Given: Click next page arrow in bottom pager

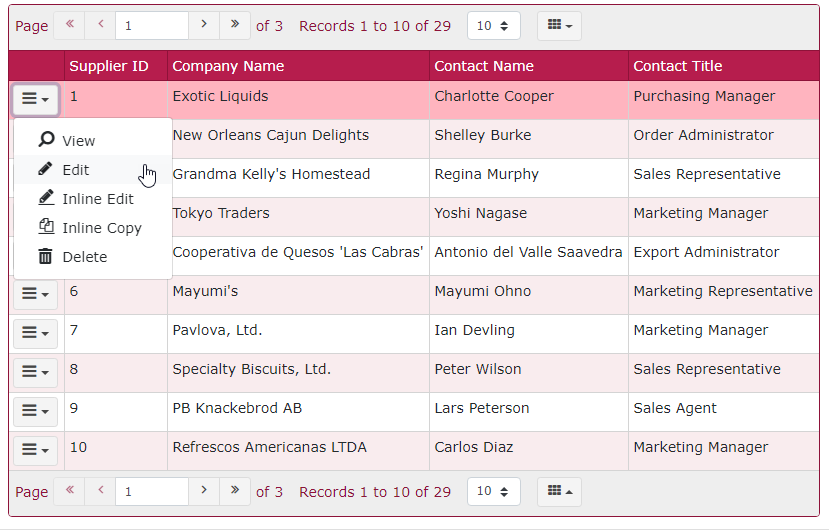Looking at the screenshot, I should coord(204,491).
